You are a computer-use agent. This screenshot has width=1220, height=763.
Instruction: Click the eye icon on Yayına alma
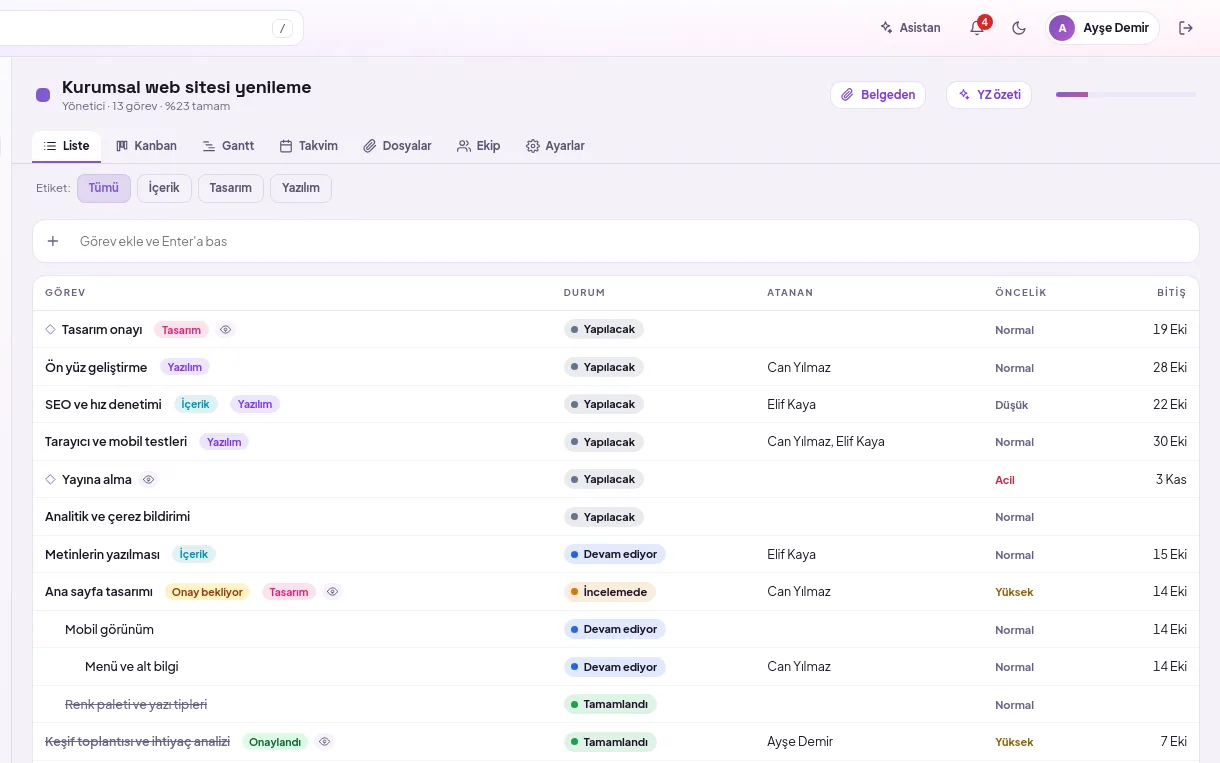coord(148,480)
